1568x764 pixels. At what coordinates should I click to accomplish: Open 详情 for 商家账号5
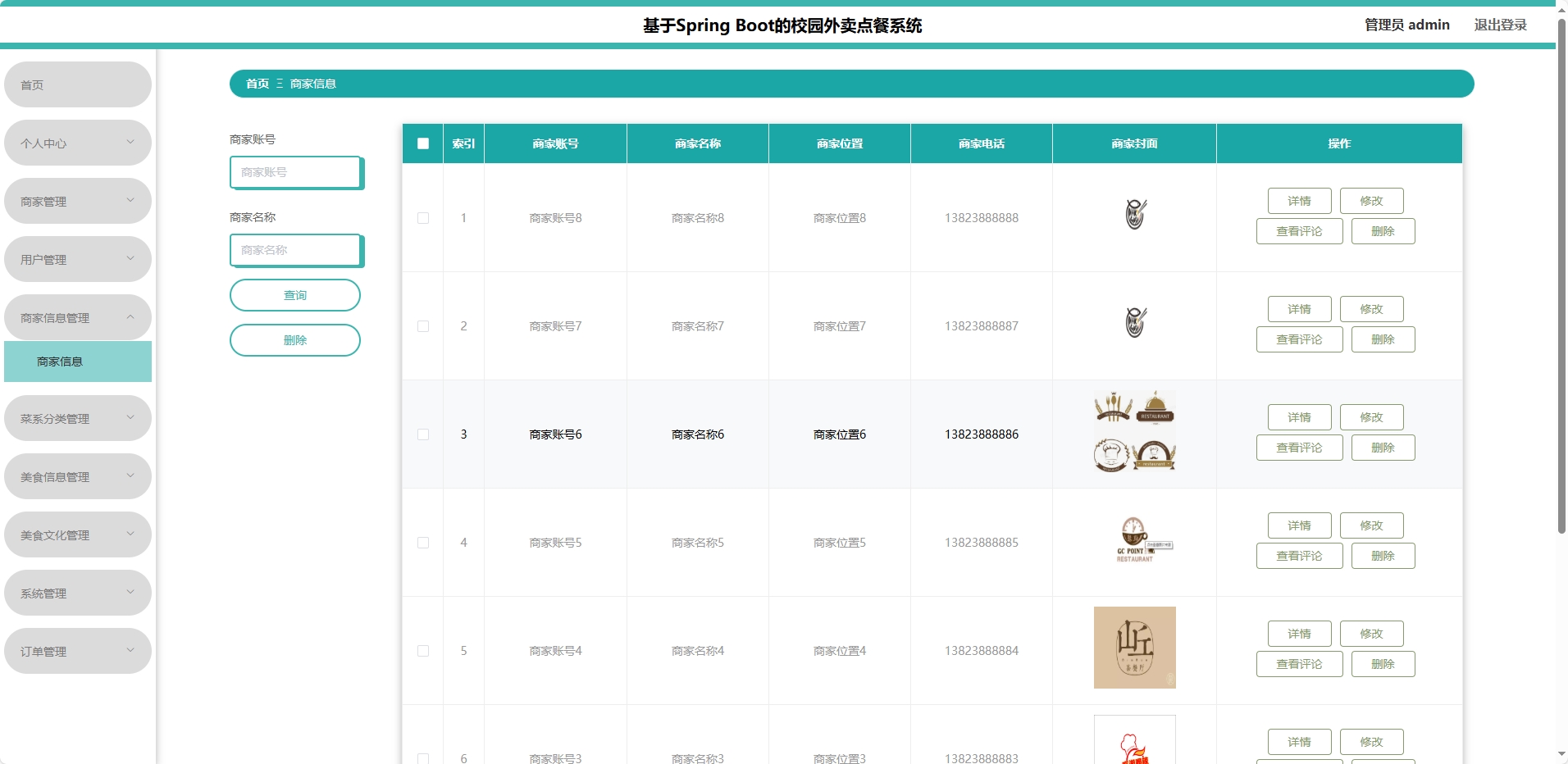click(x=1299, y=525)
